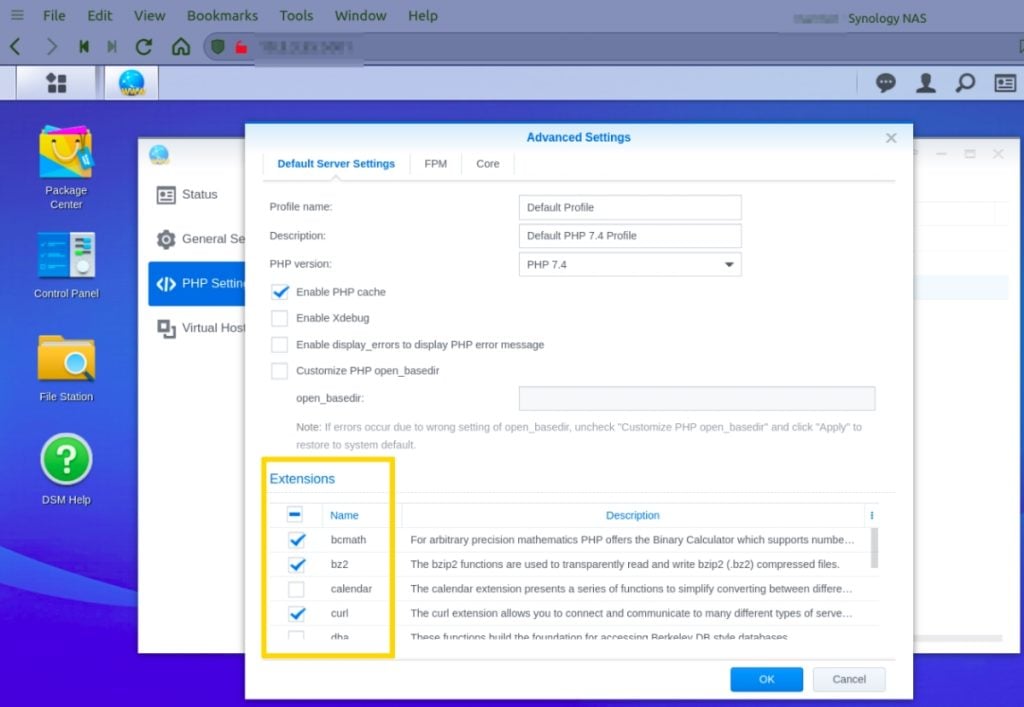Select the curl extension name
Viewport: 1024px width, 707px height.
point(339,613)
